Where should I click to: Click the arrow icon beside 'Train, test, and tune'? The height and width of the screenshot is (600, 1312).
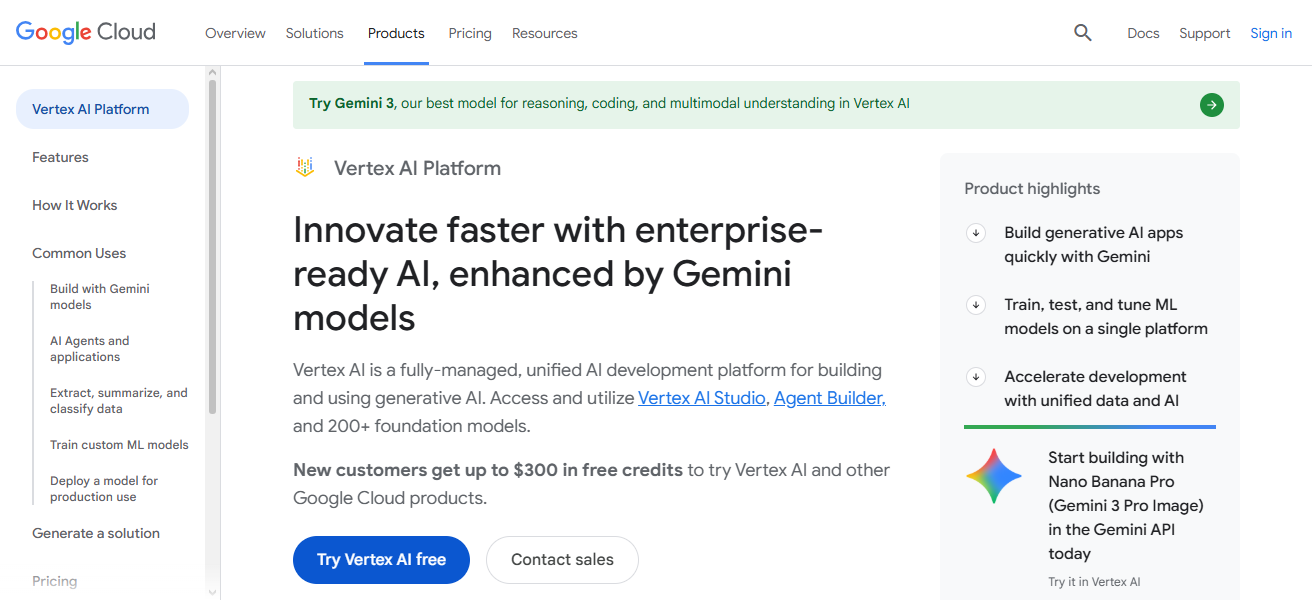pos(975,304)
